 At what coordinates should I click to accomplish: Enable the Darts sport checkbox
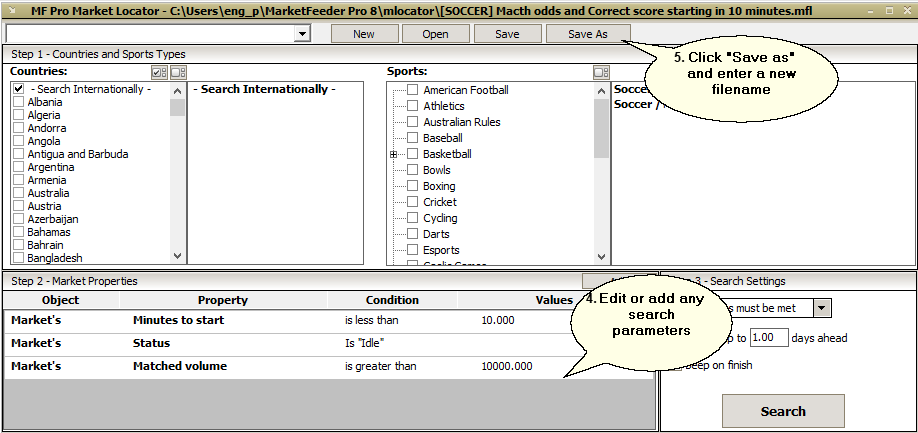point(413,234)
